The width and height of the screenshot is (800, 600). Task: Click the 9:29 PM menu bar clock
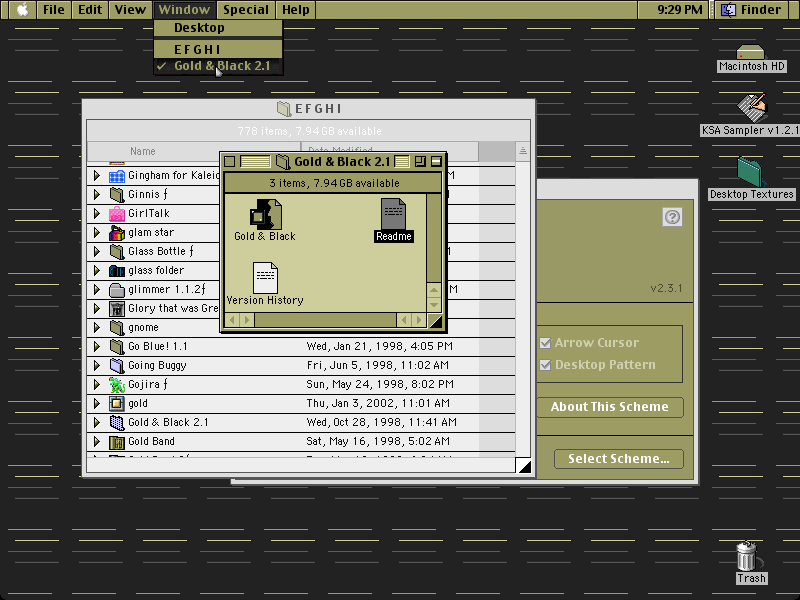(679, 10)
